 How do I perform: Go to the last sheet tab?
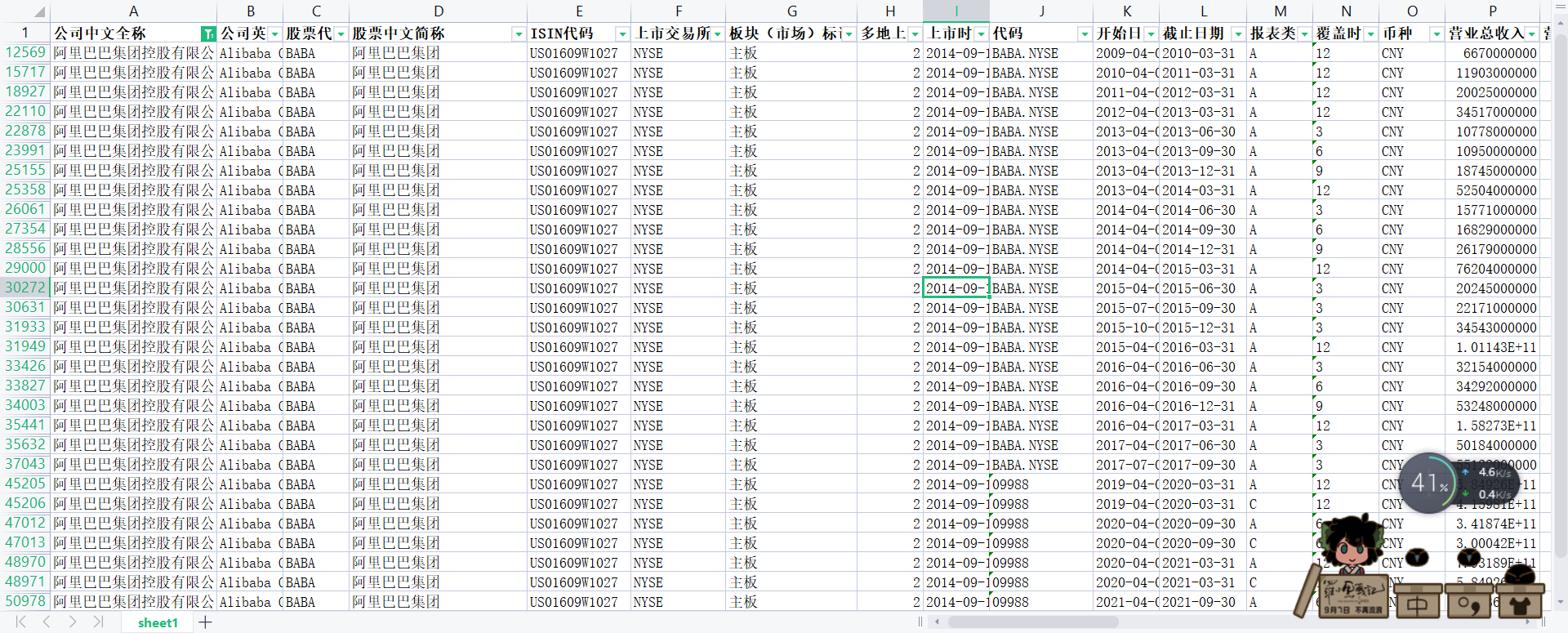pos(98,622)
